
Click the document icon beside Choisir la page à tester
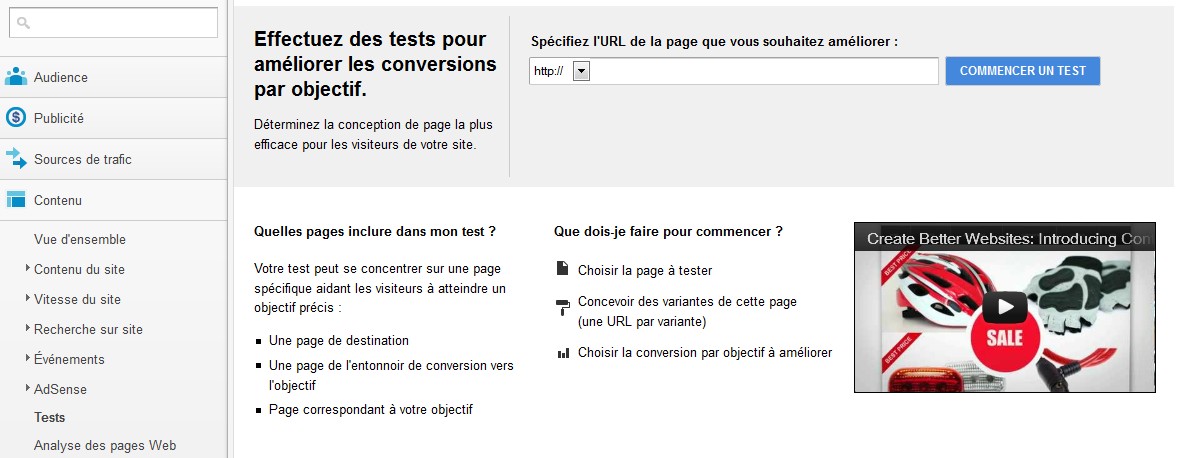pyautogui.click(x=562, y=268)
